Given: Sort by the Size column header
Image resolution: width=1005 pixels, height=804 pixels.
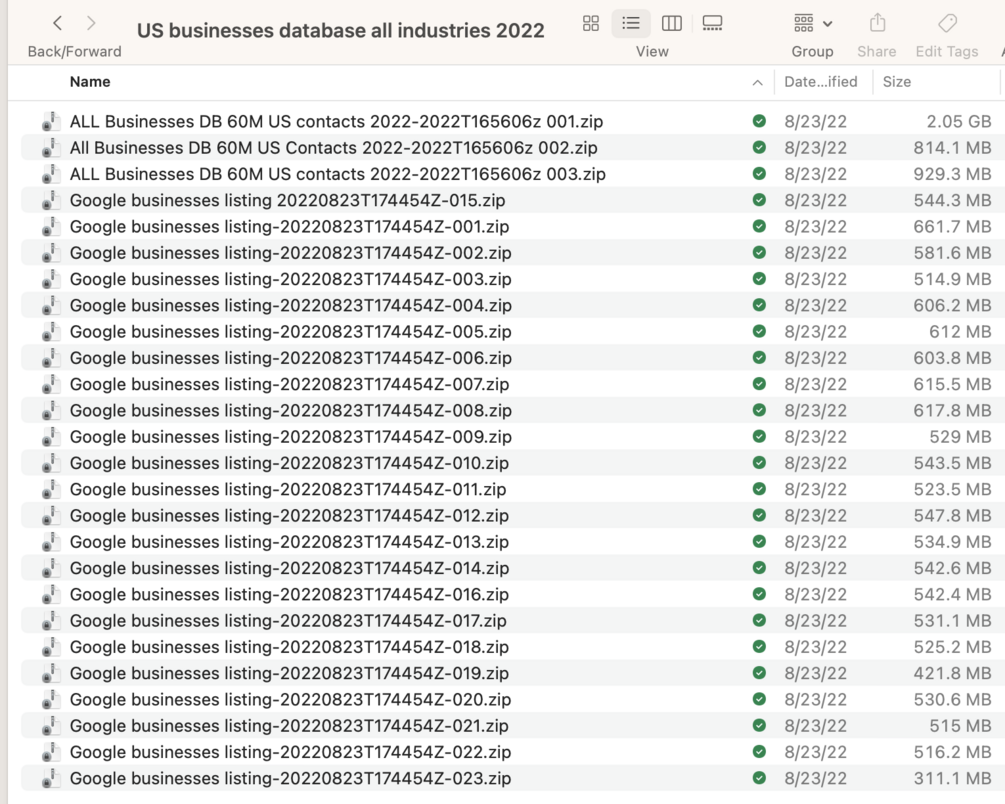Looking at the screenshot, I should click(x=897, y=82).
